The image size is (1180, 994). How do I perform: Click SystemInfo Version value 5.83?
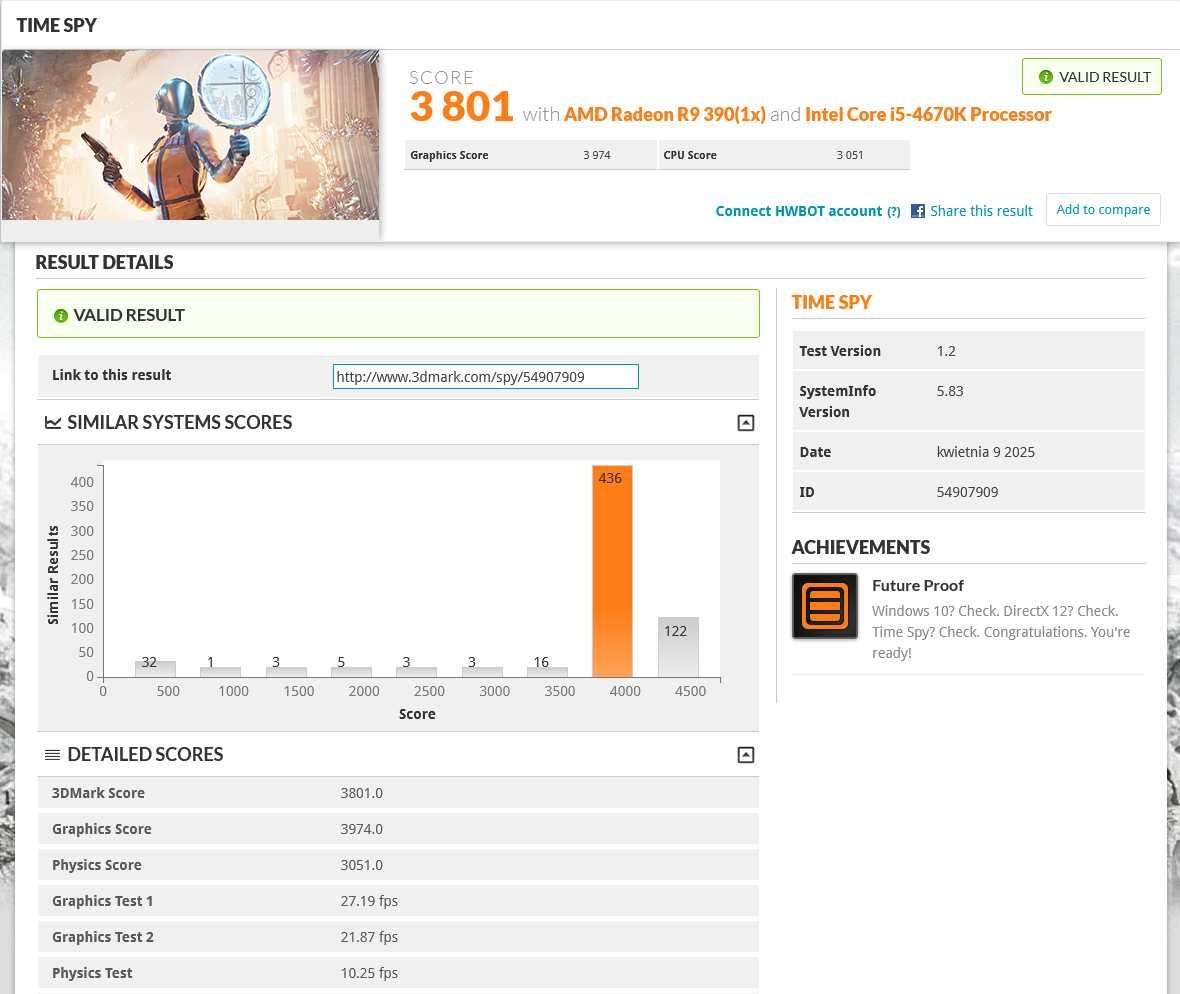[x=950, y=391]
